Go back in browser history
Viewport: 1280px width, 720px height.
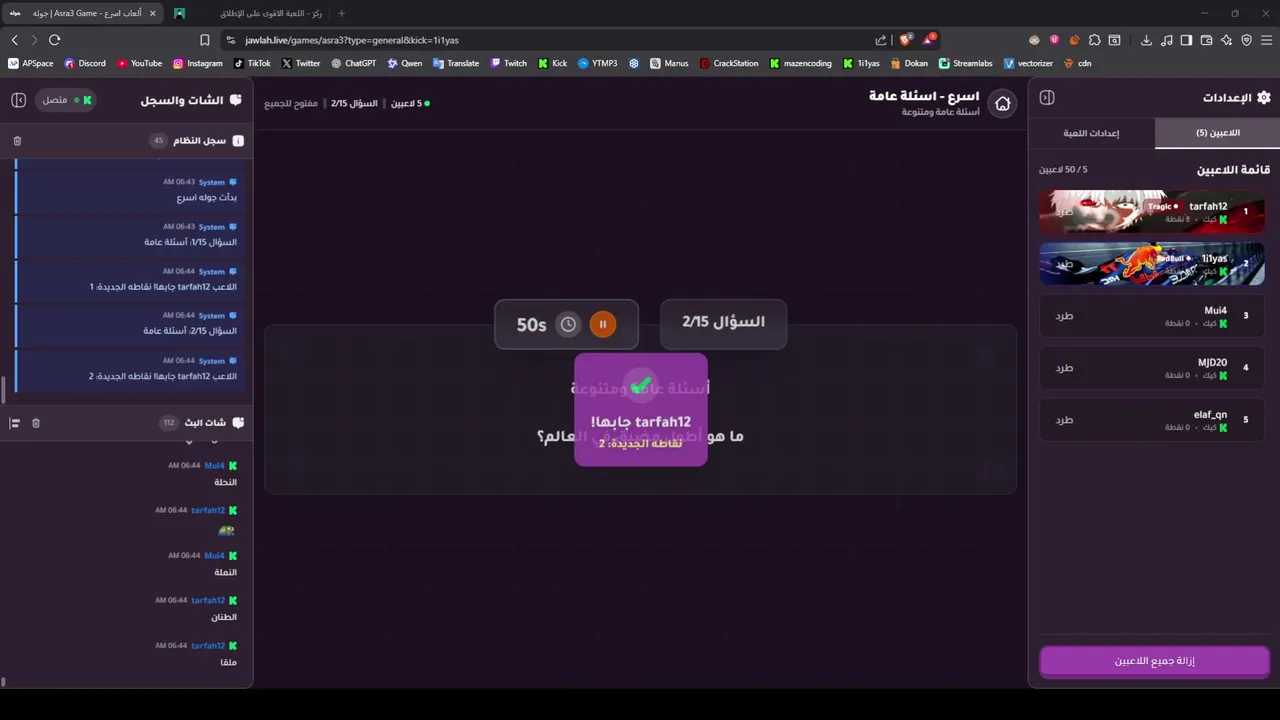pos(14,40)
